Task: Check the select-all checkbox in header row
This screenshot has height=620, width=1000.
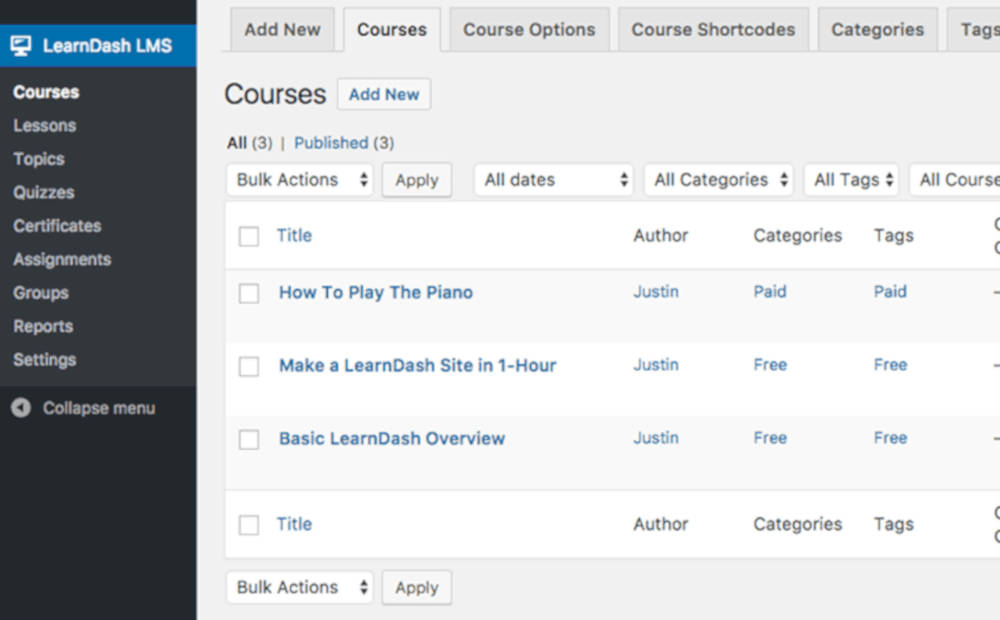Action: (x=249, y=235)
